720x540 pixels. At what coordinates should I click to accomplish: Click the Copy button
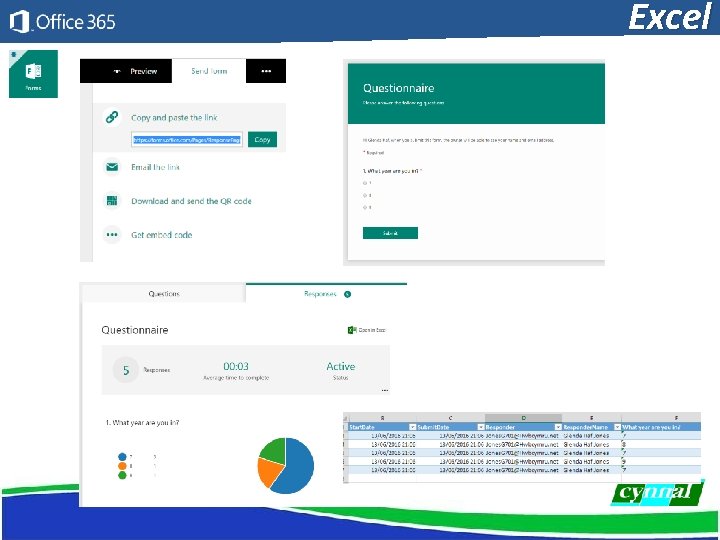pos(262,140)
